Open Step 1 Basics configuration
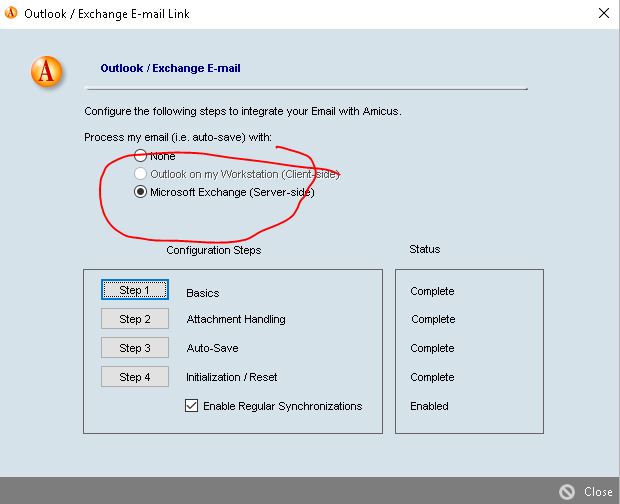 tap(135, 290)
